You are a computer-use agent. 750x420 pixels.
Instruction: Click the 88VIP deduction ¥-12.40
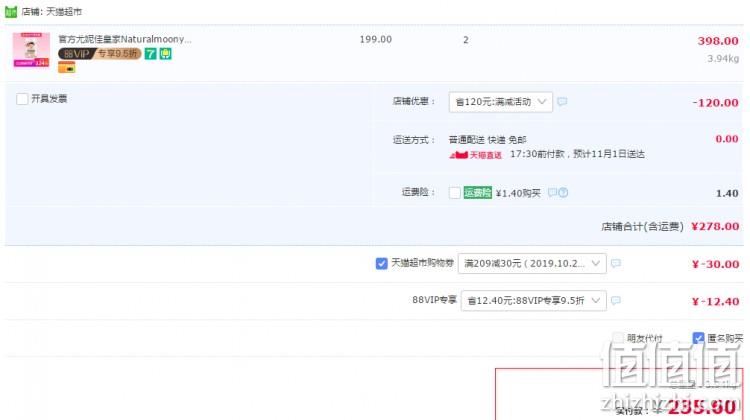tap(716, 301)
